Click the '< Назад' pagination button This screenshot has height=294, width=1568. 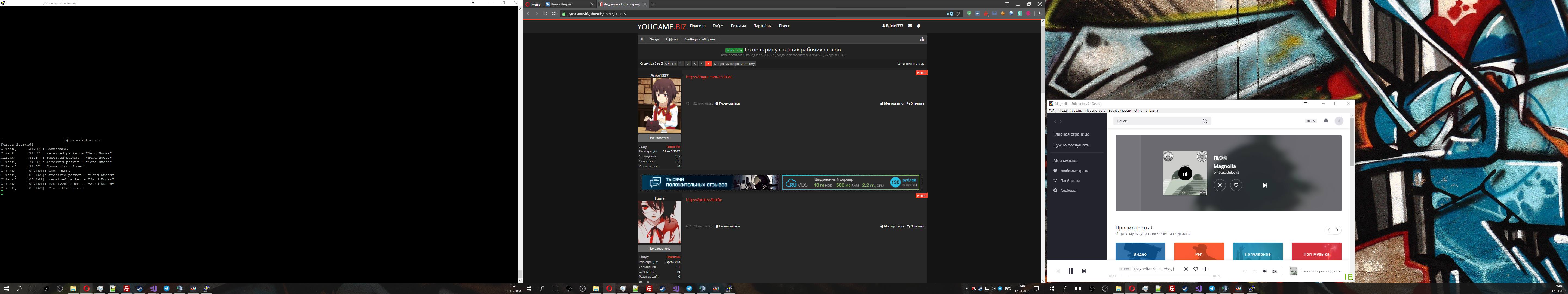(x=671, y=64)
